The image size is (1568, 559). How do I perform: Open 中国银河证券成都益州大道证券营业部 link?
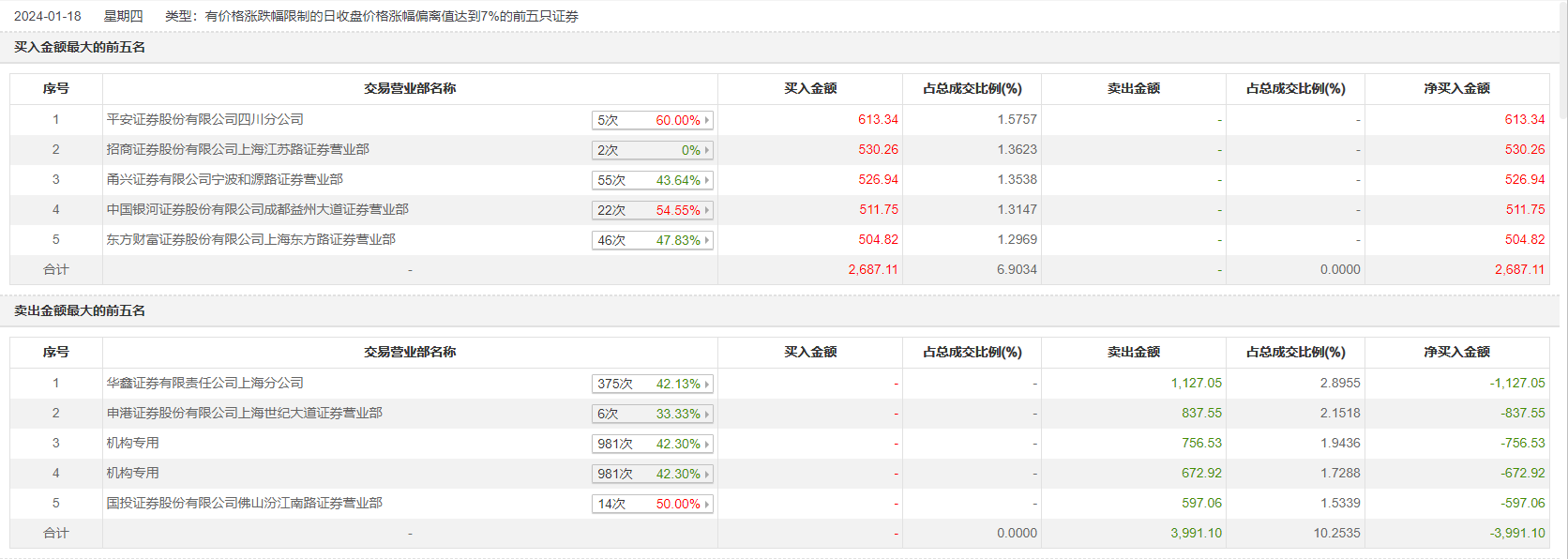[x=257, y=209]
